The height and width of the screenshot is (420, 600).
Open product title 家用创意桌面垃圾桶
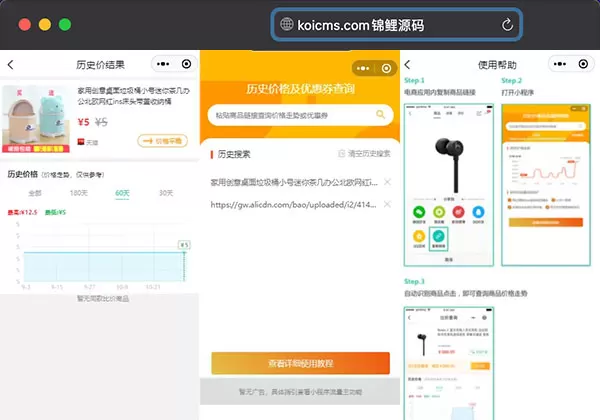click(x=133, y=96)
